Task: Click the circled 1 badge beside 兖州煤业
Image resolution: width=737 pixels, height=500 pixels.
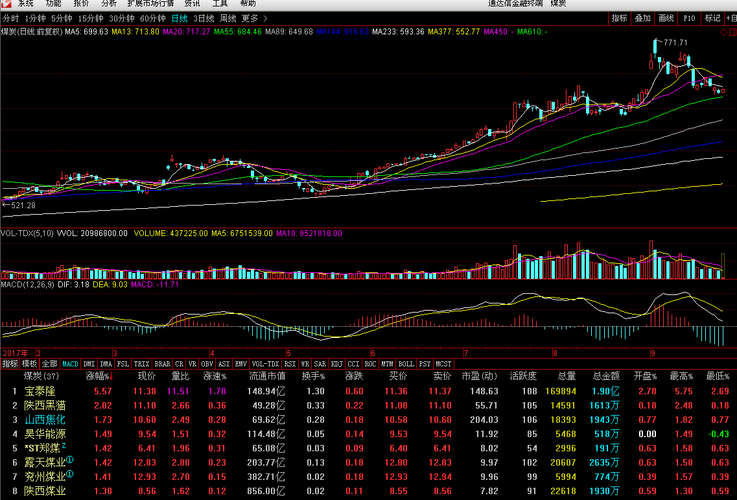Action: 70,474
